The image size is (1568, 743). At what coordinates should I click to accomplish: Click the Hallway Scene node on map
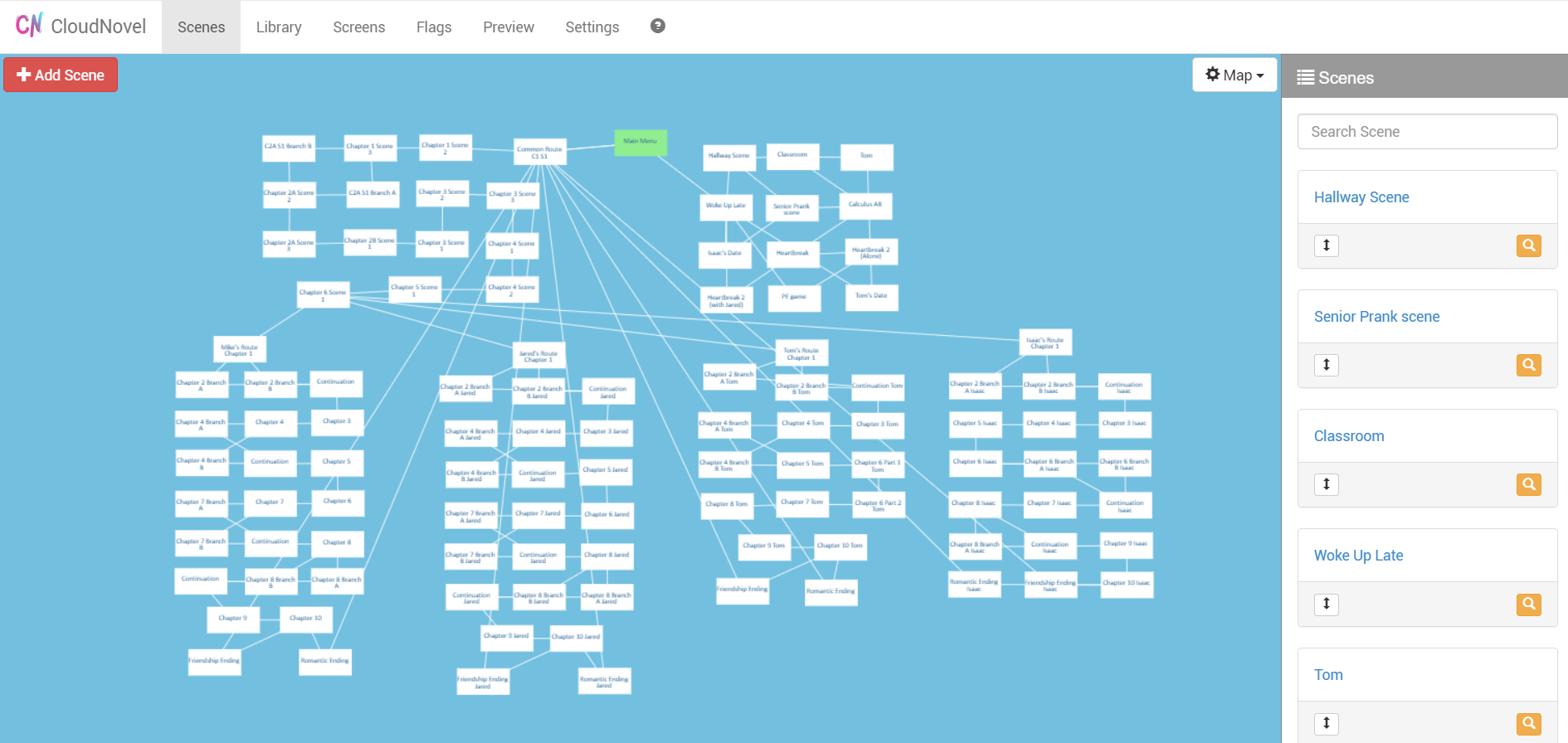(x=729, y=158)
